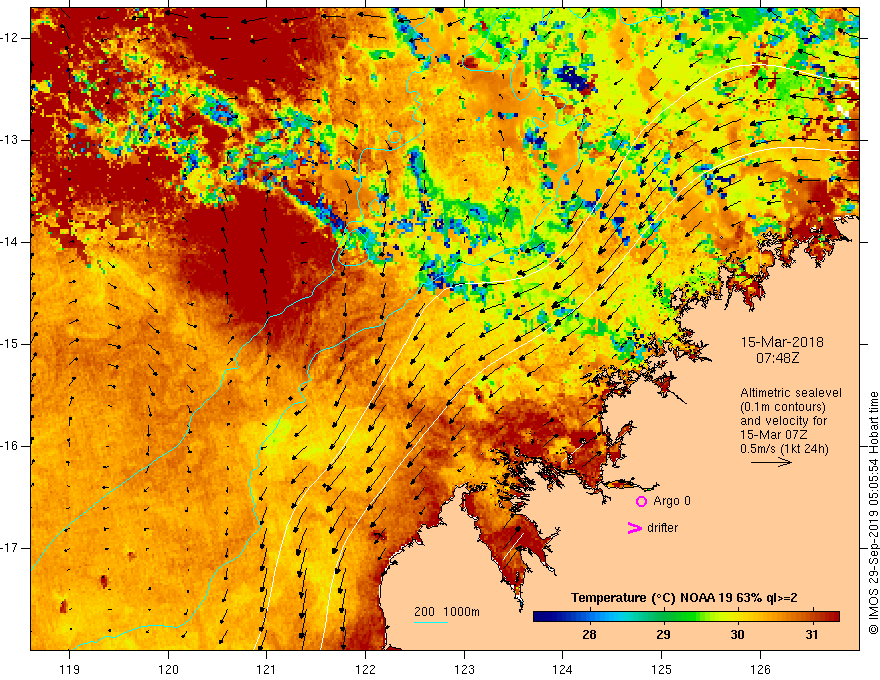
Task: Click the longitude axis label '121'
Action: (x=267, y=669)
